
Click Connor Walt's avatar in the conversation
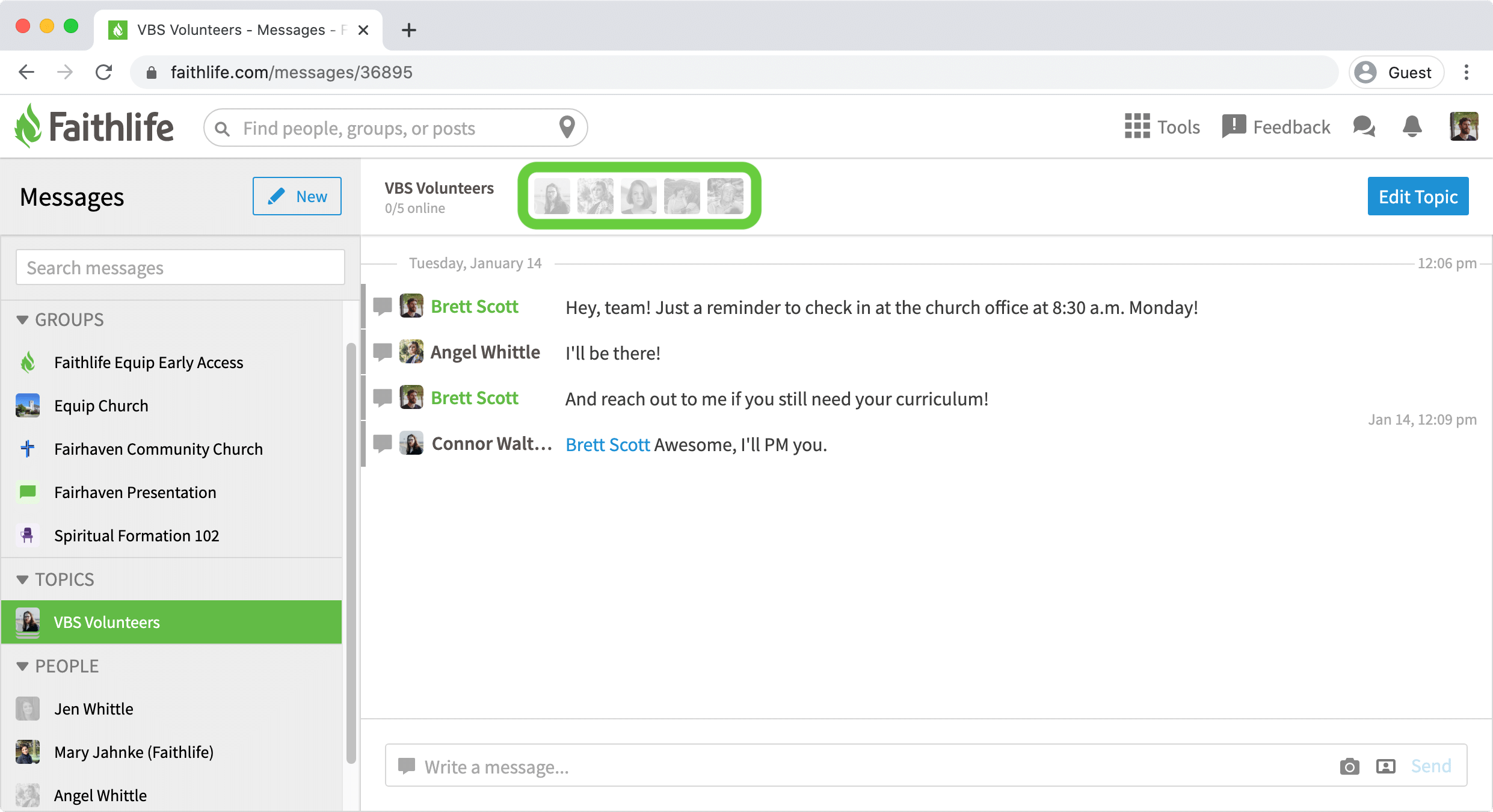pos(411,443)
